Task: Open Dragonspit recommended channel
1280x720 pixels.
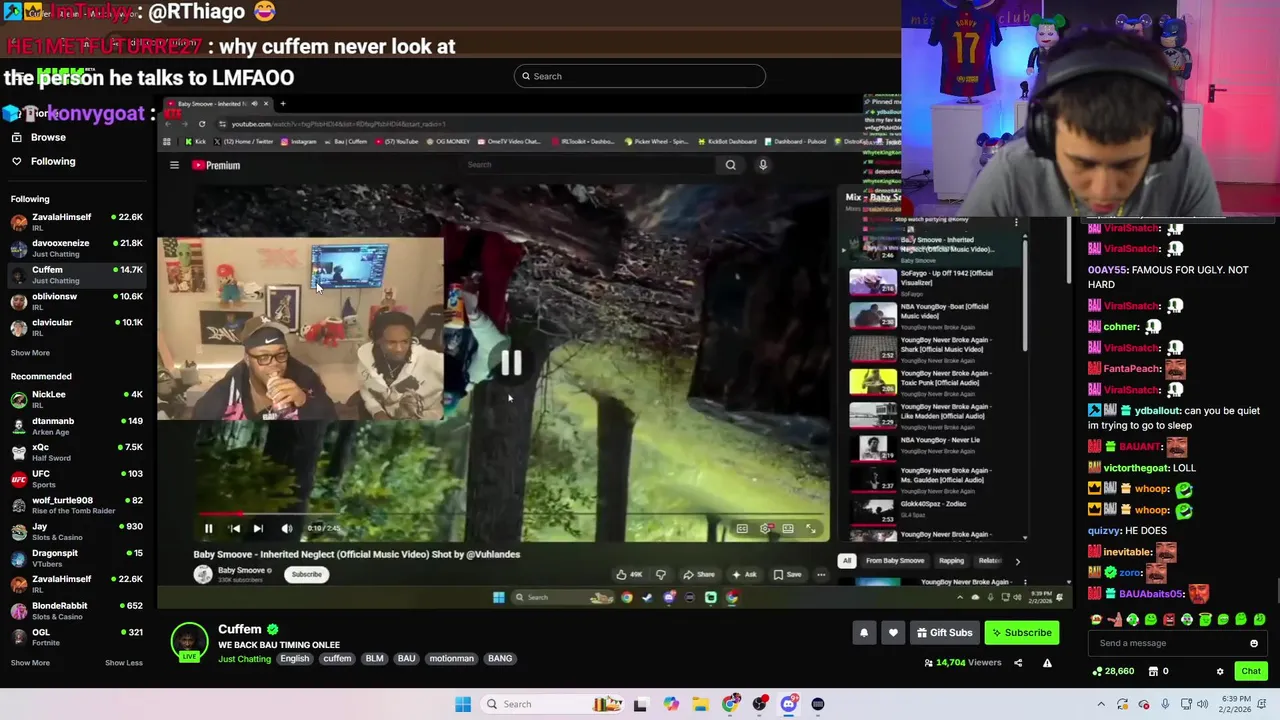Action: [x=77, y=558]
